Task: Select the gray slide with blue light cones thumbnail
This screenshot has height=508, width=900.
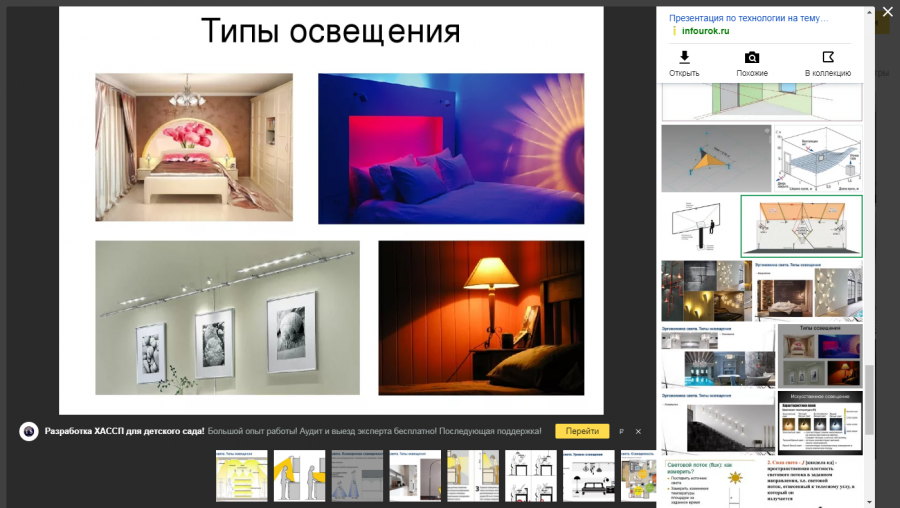Action: point(358,476)
